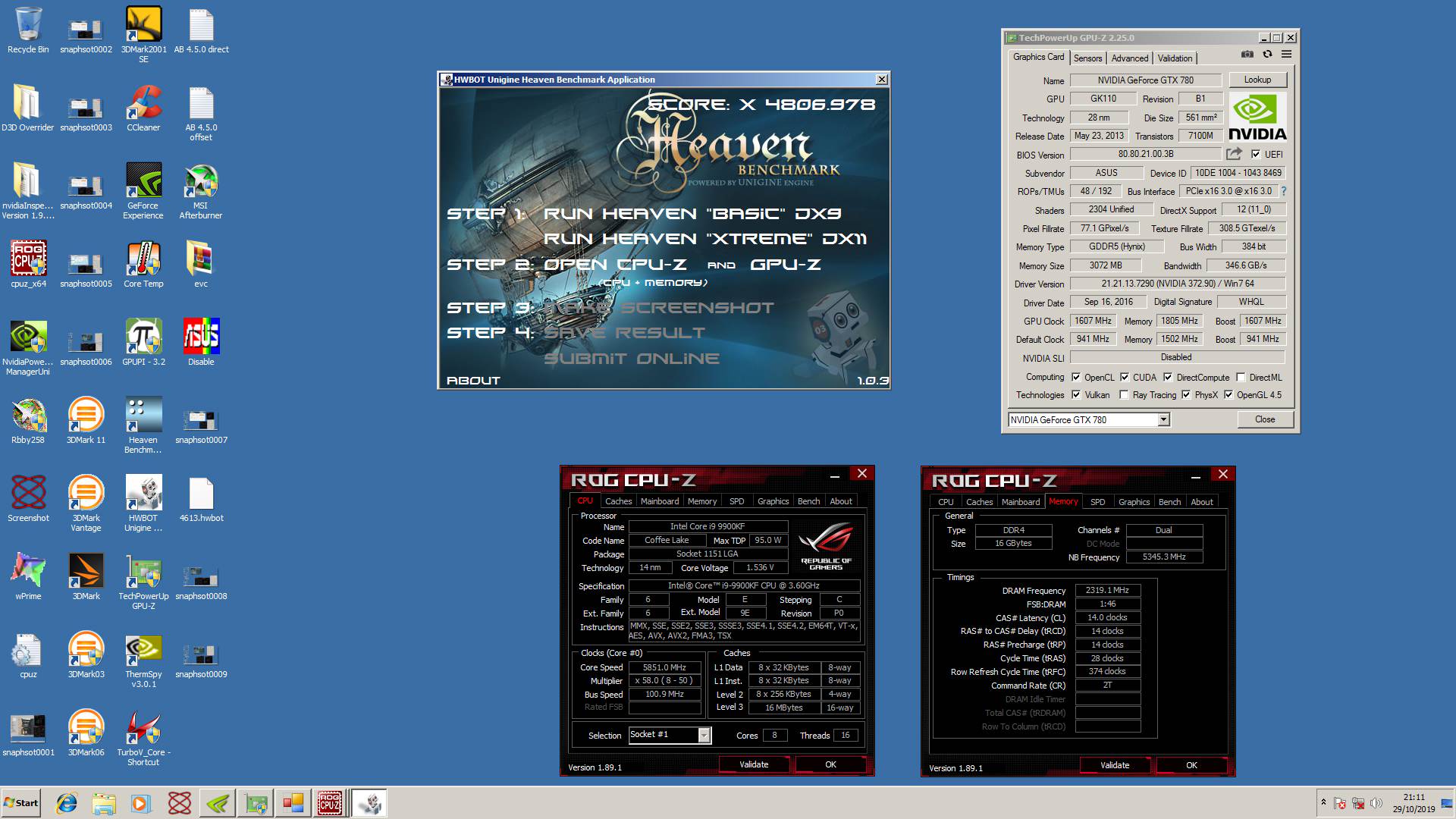
Task: Click GPU-Z Name field NVIDIA GeForce GTX 780
Action: (1145, 80)
